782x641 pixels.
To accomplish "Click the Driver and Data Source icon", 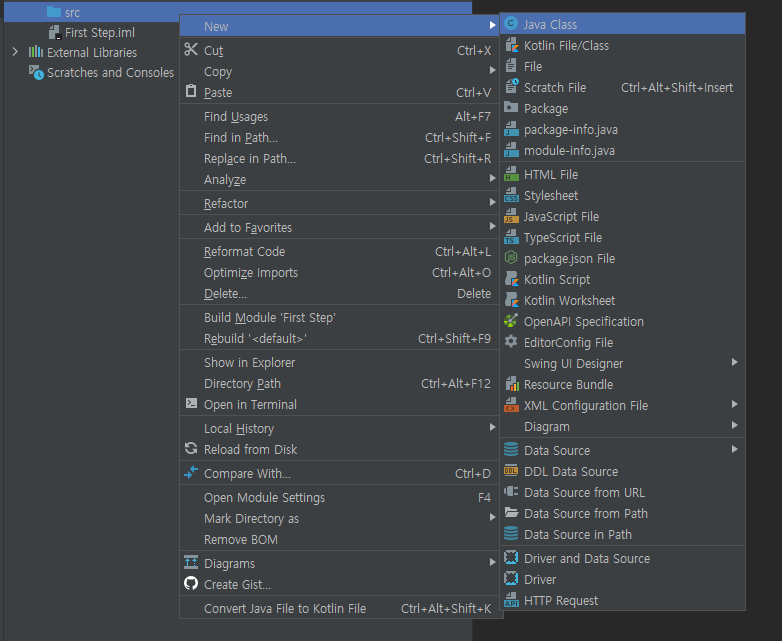I will pos(511,557).
